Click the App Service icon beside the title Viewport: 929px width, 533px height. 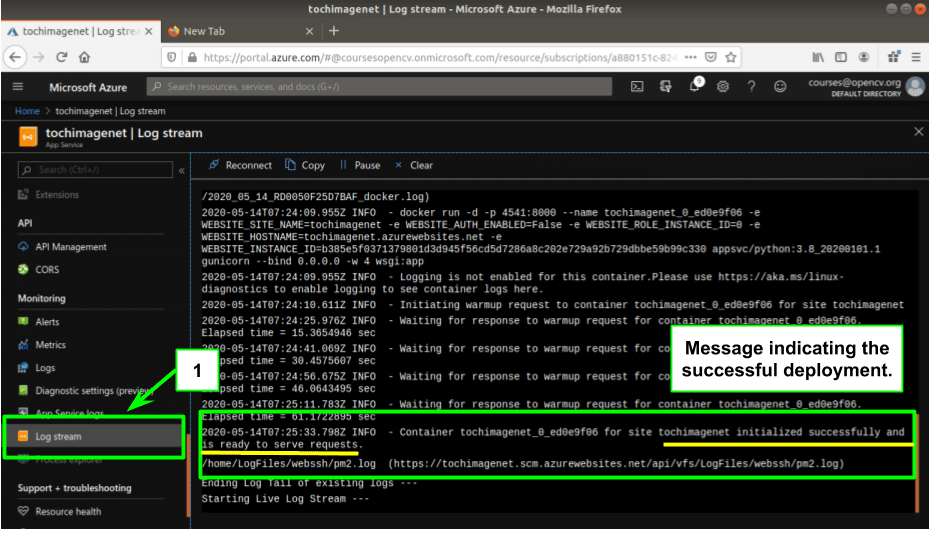click(28, 136)
